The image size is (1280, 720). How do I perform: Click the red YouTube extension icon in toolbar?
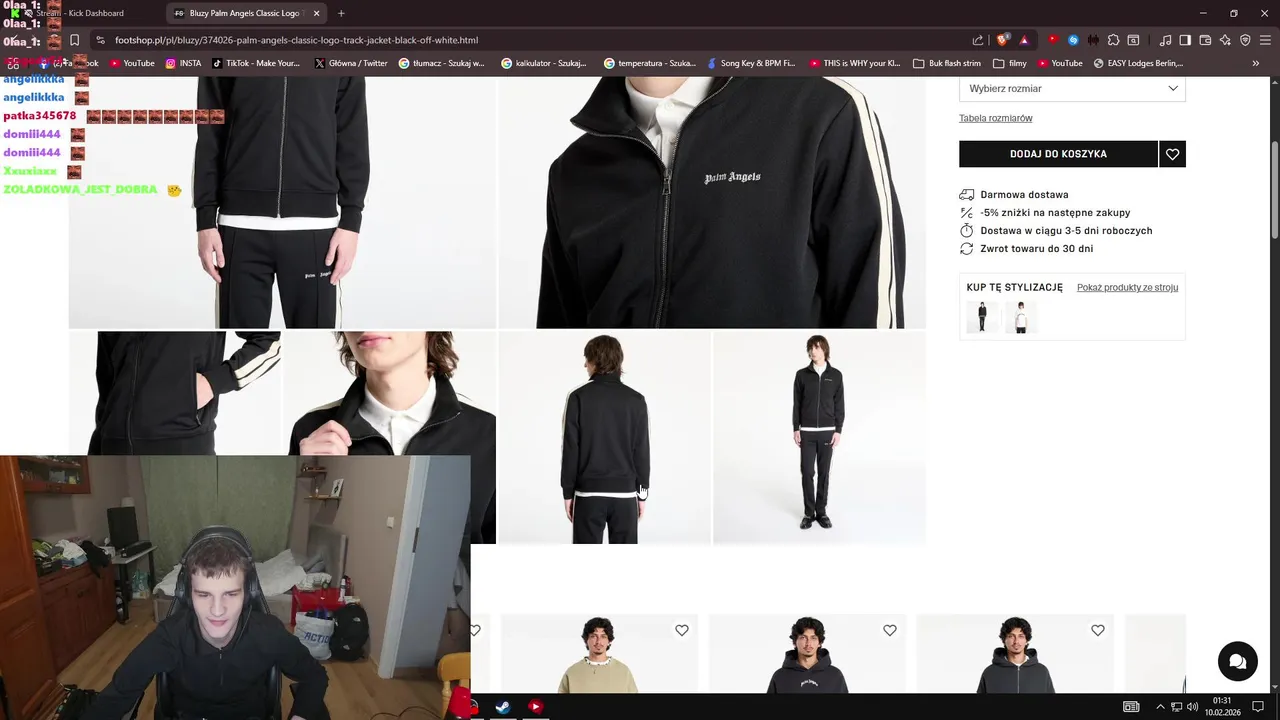click(x=1052, y=40)
